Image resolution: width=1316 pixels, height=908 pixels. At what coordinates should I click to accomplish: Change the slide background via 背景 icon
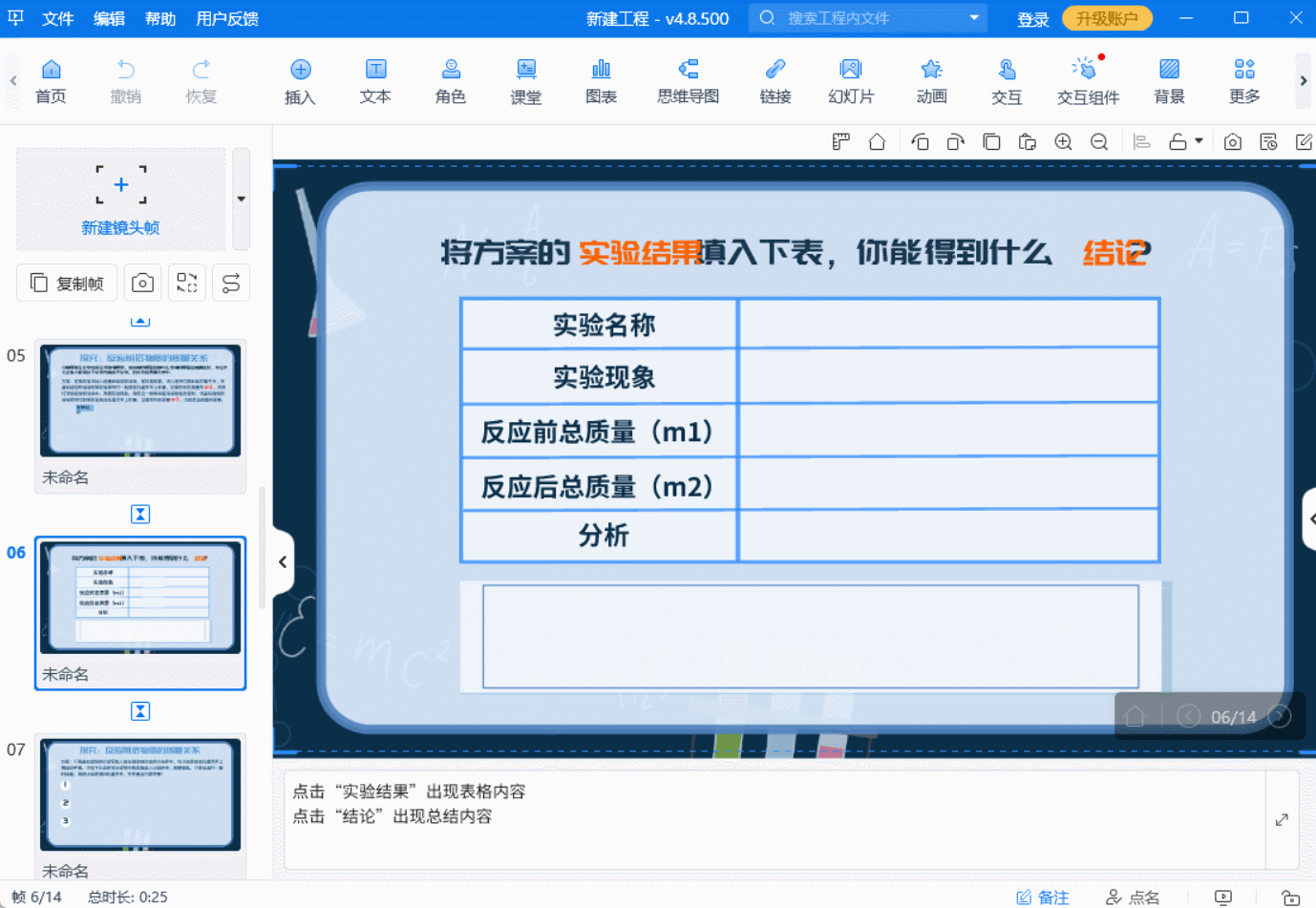pos(1168,80)
